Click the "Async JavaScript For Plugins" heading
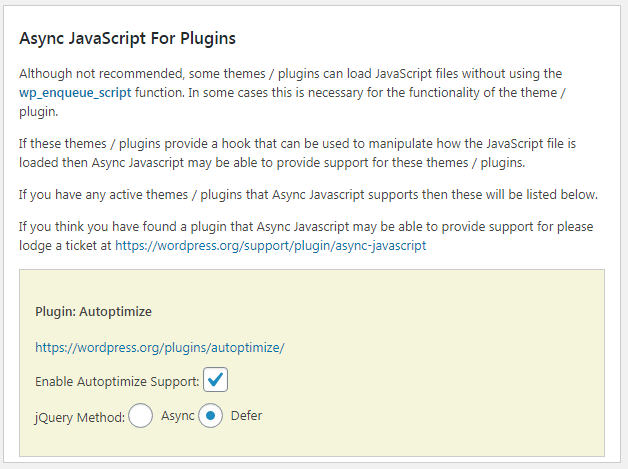Image resolution: width=628 pixels, height=469 pixels. (x=127, y=39)
